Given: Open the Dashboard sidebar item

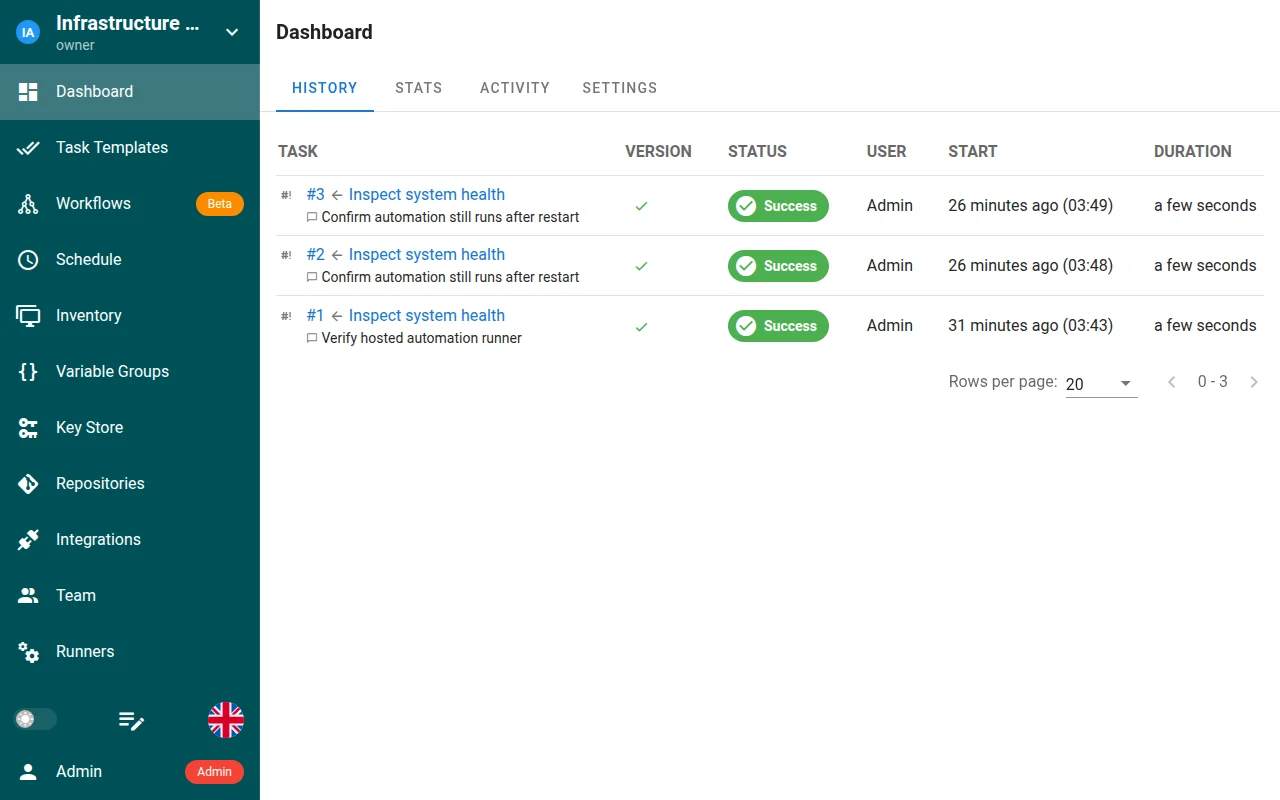Looking at the screenshot, I should (130, 92).
